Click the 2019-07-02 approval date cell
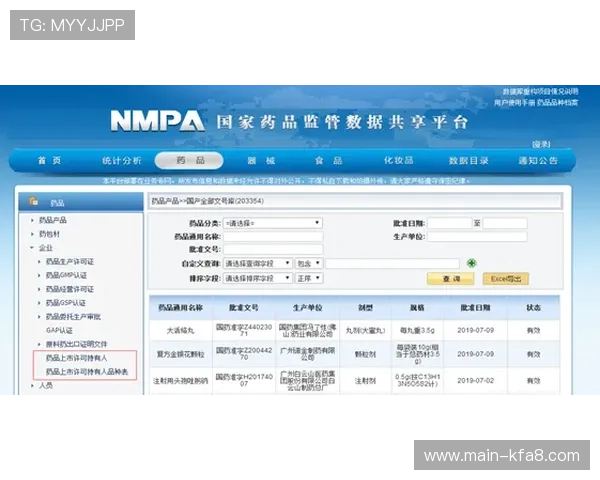The width and height of the screenshot is (600, 480). coord(475,381)
